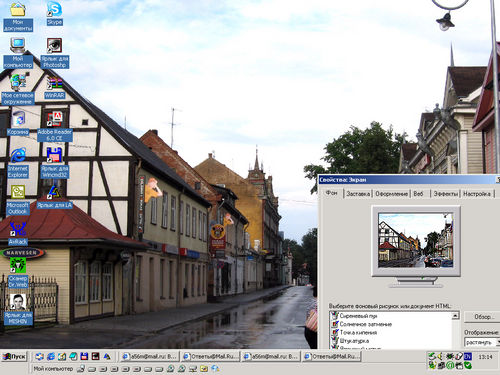
Task: Click the tray clock showing 13:14
Action: [x=485, y=357]
